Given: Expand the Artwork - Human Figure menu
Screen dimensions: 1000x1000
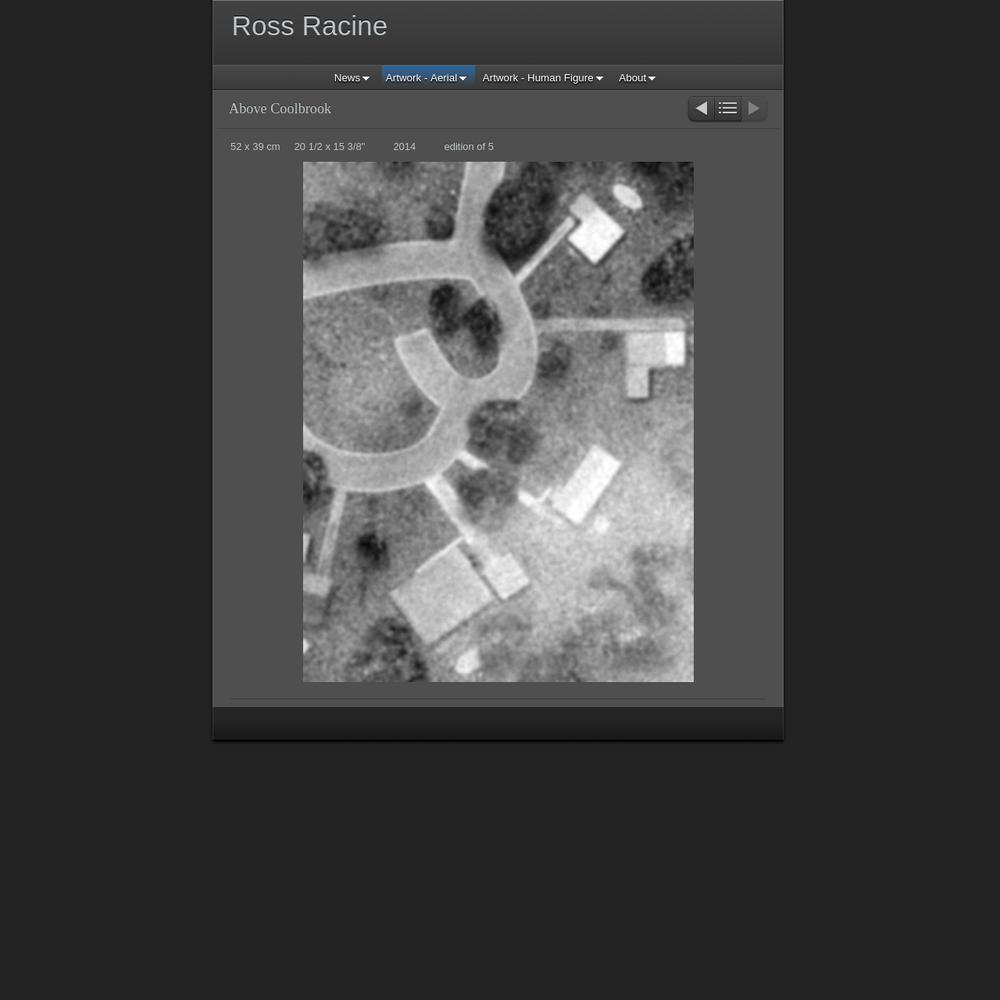Looking at the screenshot, I should (542, 78).
